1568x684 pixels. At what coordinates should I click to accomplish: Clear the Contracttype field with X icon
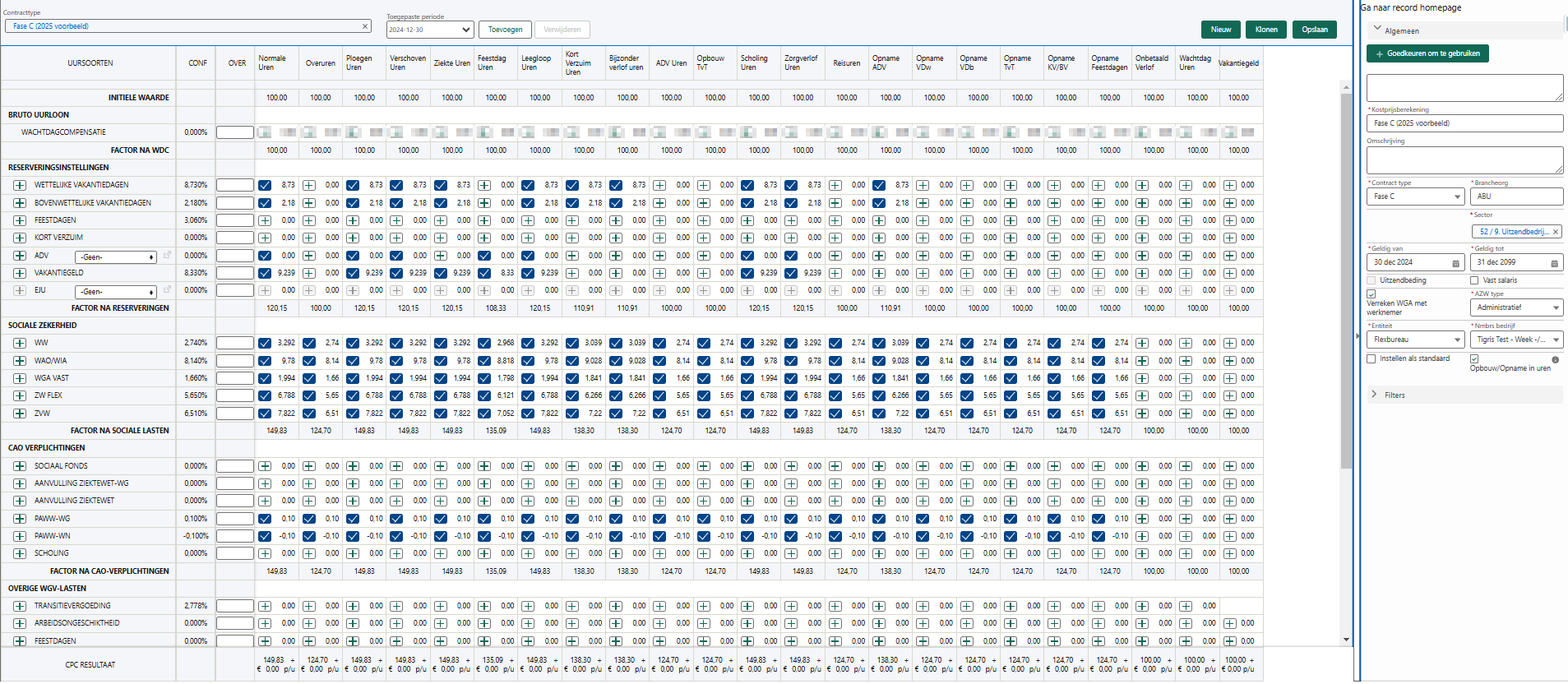365,26
